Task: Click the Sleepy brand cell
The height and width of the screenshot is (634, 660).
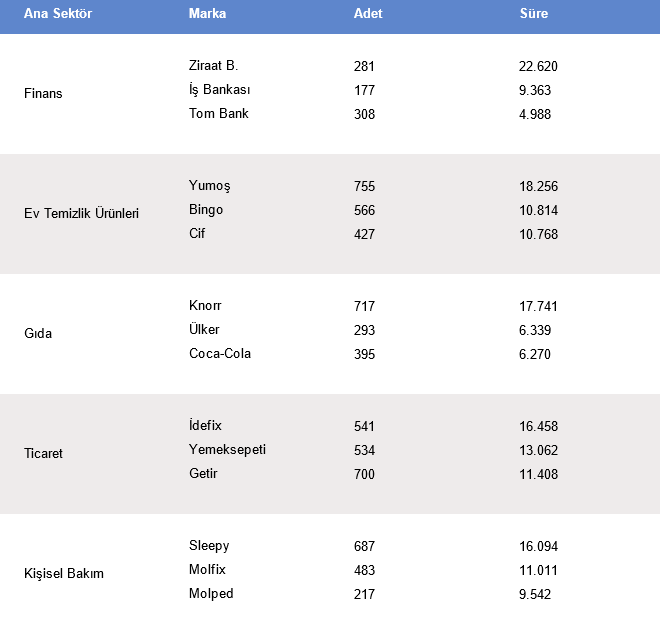Action: coord(209,546)
